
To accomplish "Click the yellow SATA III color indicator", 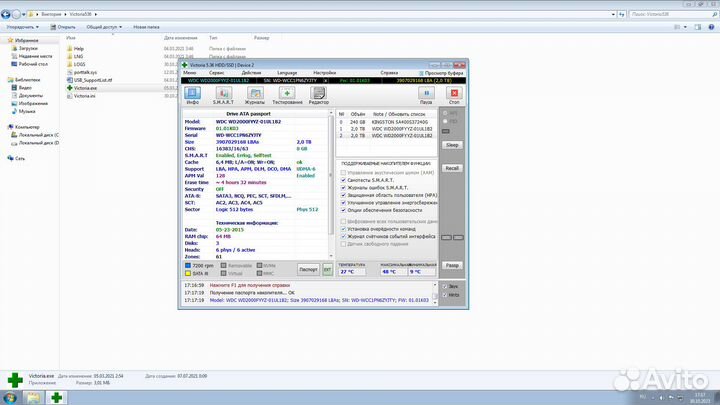I will [187, 273].
